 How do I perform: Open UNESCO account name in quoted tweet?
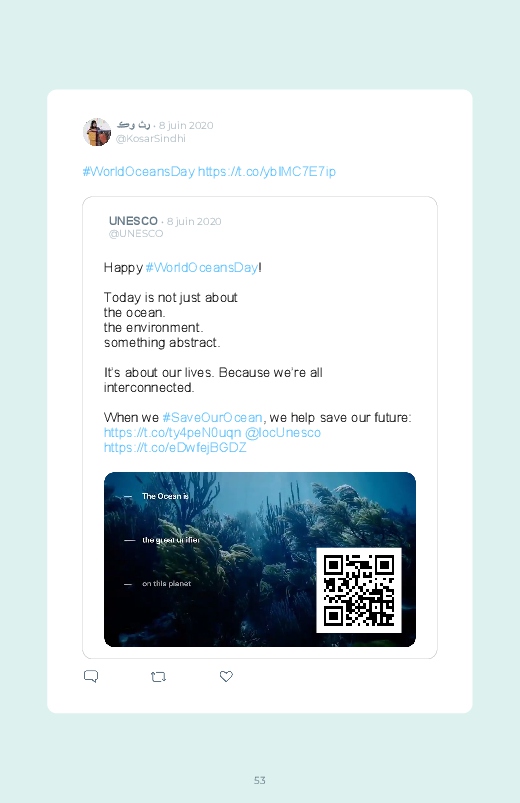point(133,221)
